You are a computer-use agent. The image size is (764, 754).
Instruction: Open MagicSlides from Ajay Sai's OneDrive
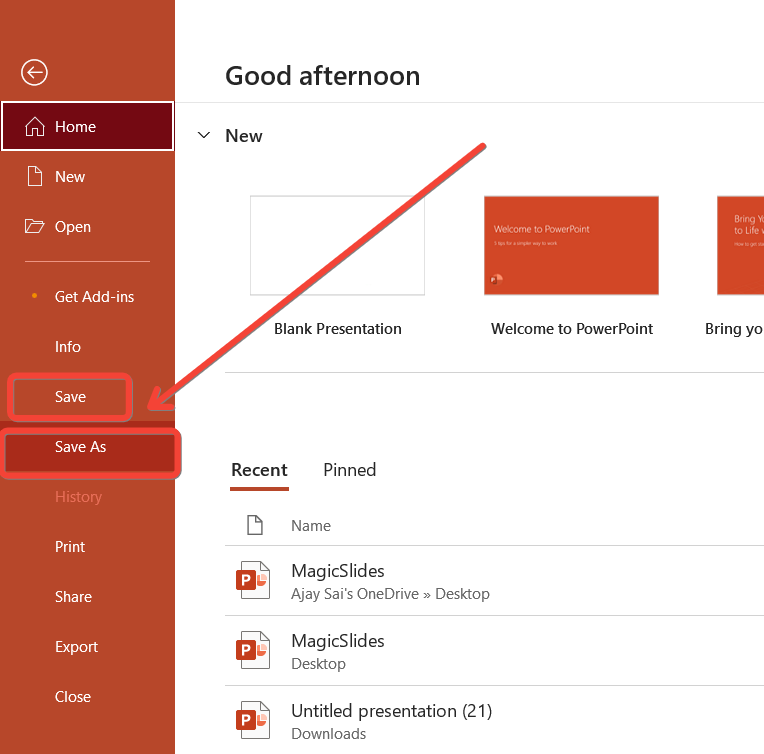click(494, 581)
